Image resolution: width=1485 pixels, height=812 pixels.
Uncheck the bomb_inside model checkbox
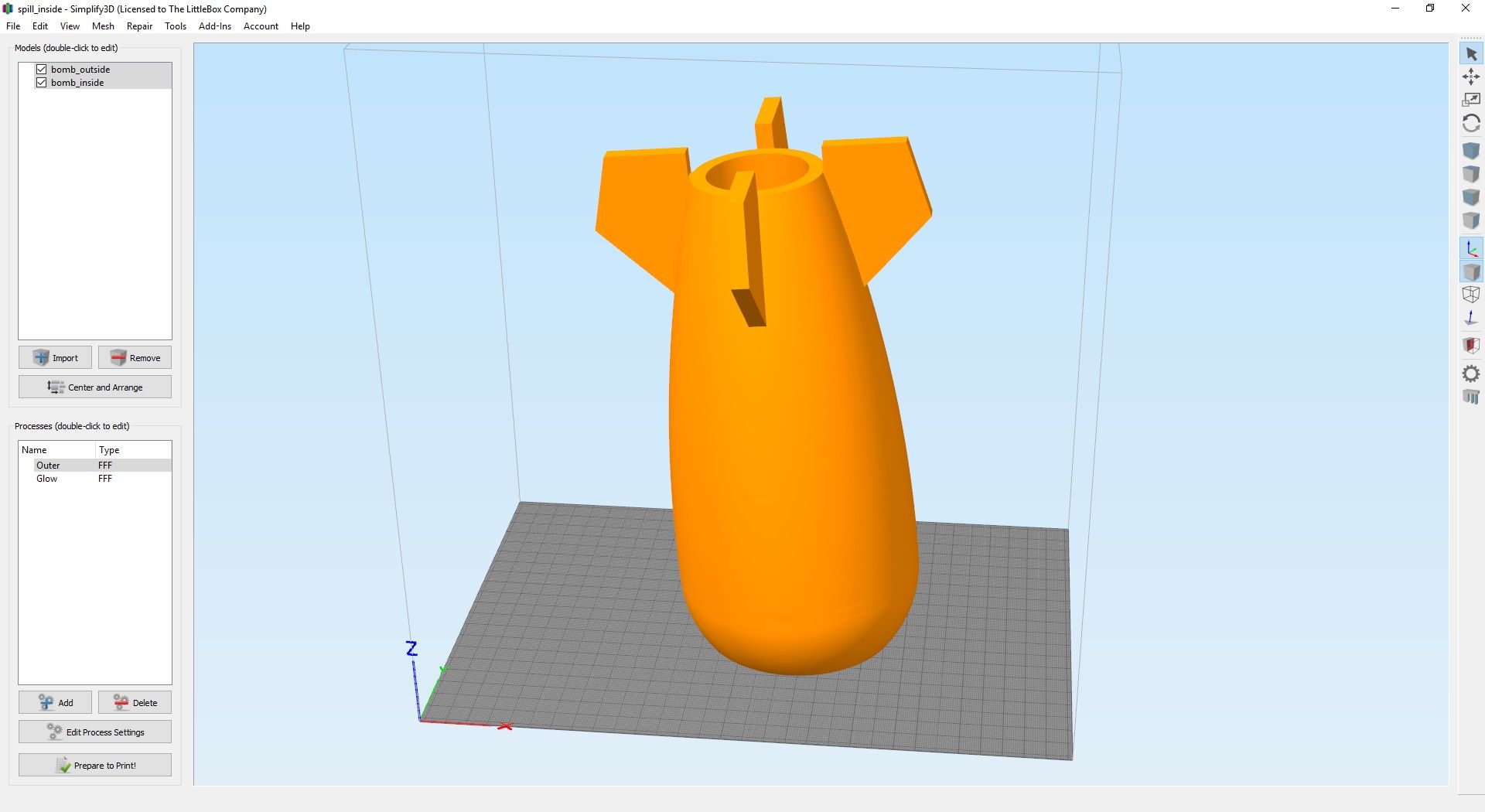(x=42, y=83)
